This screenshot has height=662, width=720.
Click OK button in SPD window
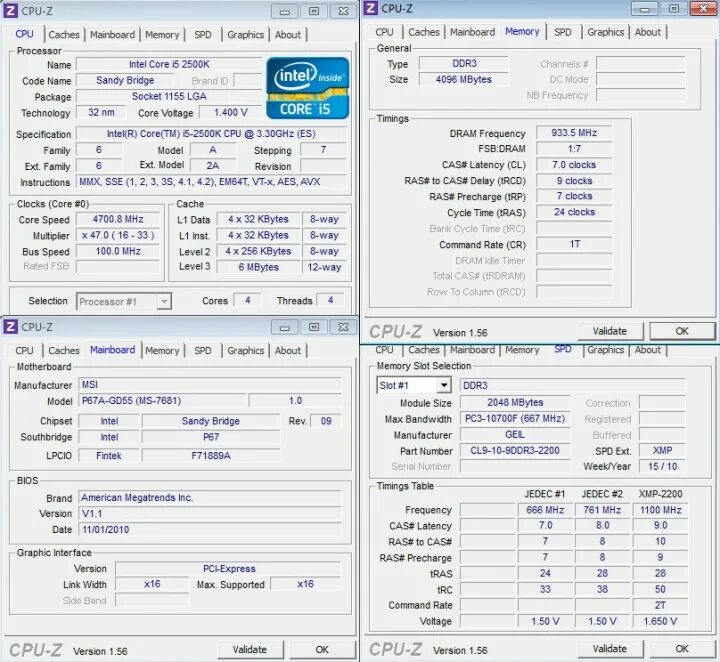[x=682, y=649]
